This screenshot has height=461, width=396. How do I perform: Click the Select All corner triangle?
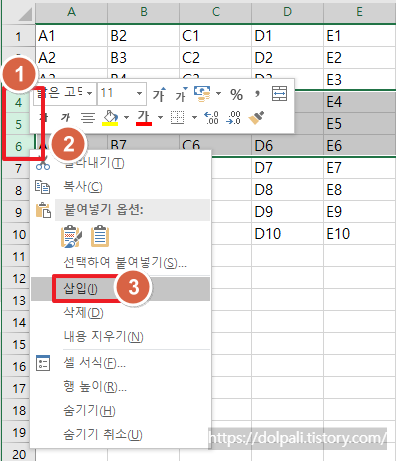[x=24, y=13]
